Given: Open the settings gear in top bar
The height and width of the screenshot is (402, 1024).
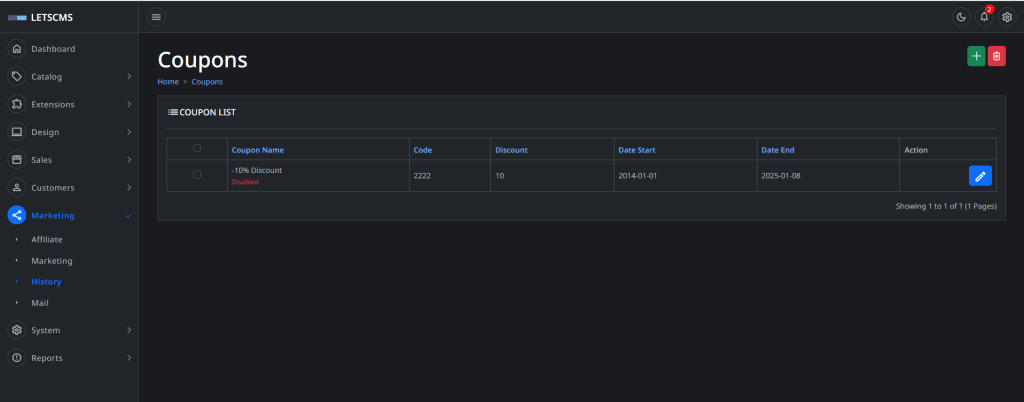Looking at the screenshot, I should click(1007, 17).
